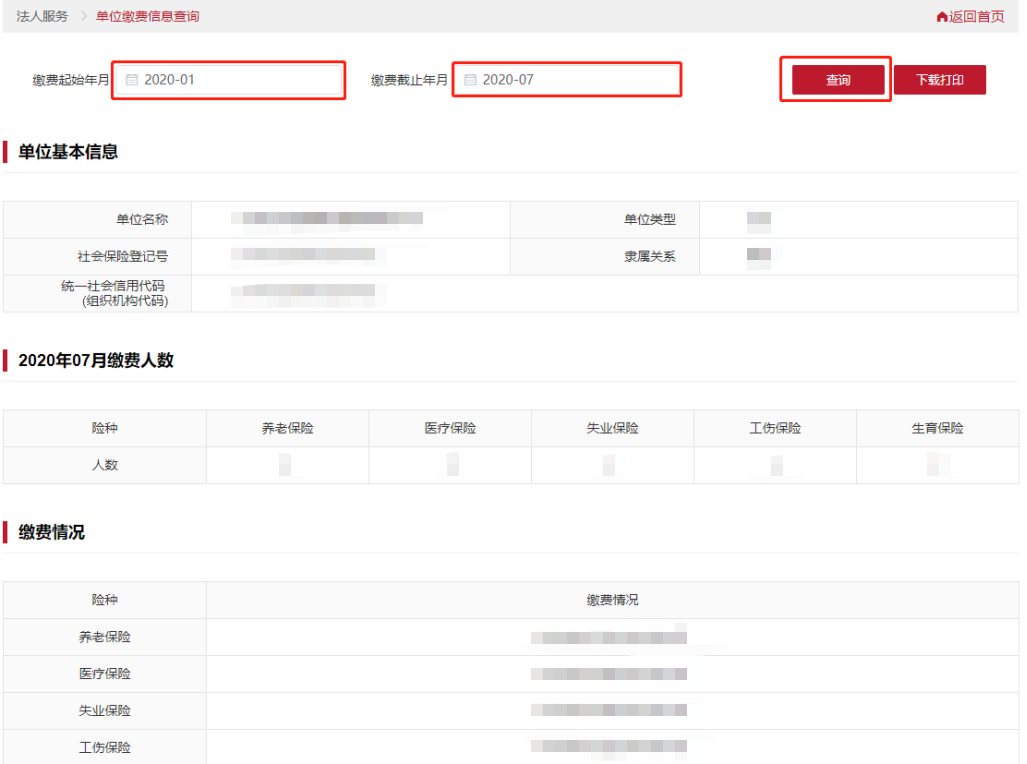Image resolution: width=1027 pixels, height=764 pixels.
Task: Click the 下载打印 button
Action: click(x=939, y=80)
